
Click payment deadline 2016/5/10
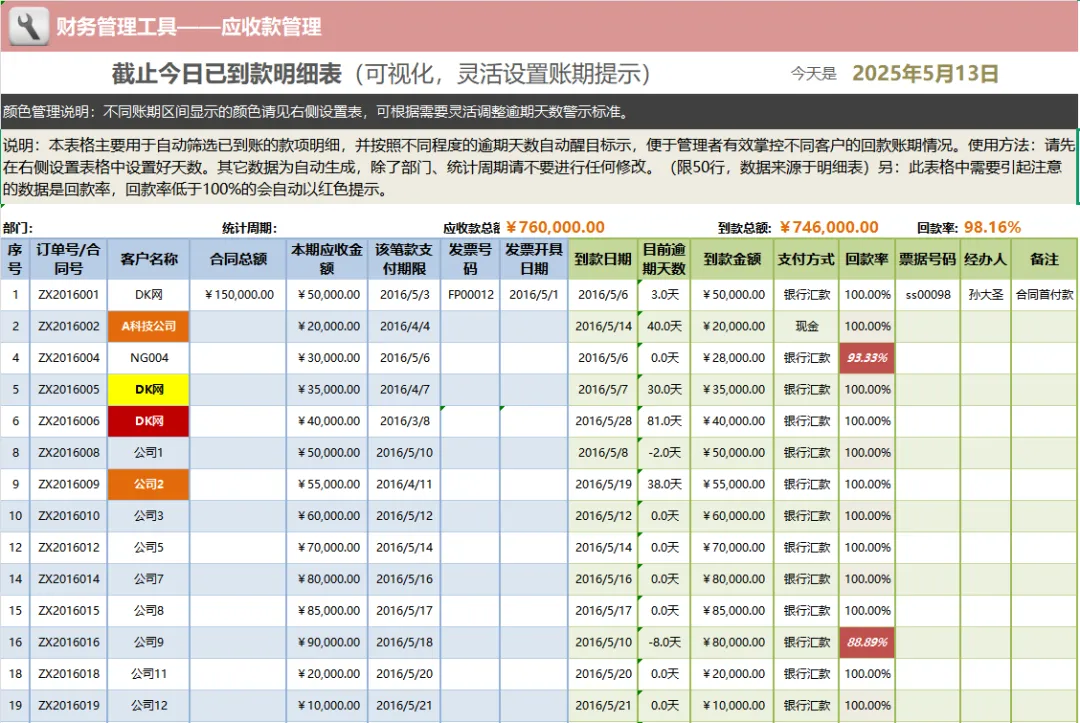[404, 453]
